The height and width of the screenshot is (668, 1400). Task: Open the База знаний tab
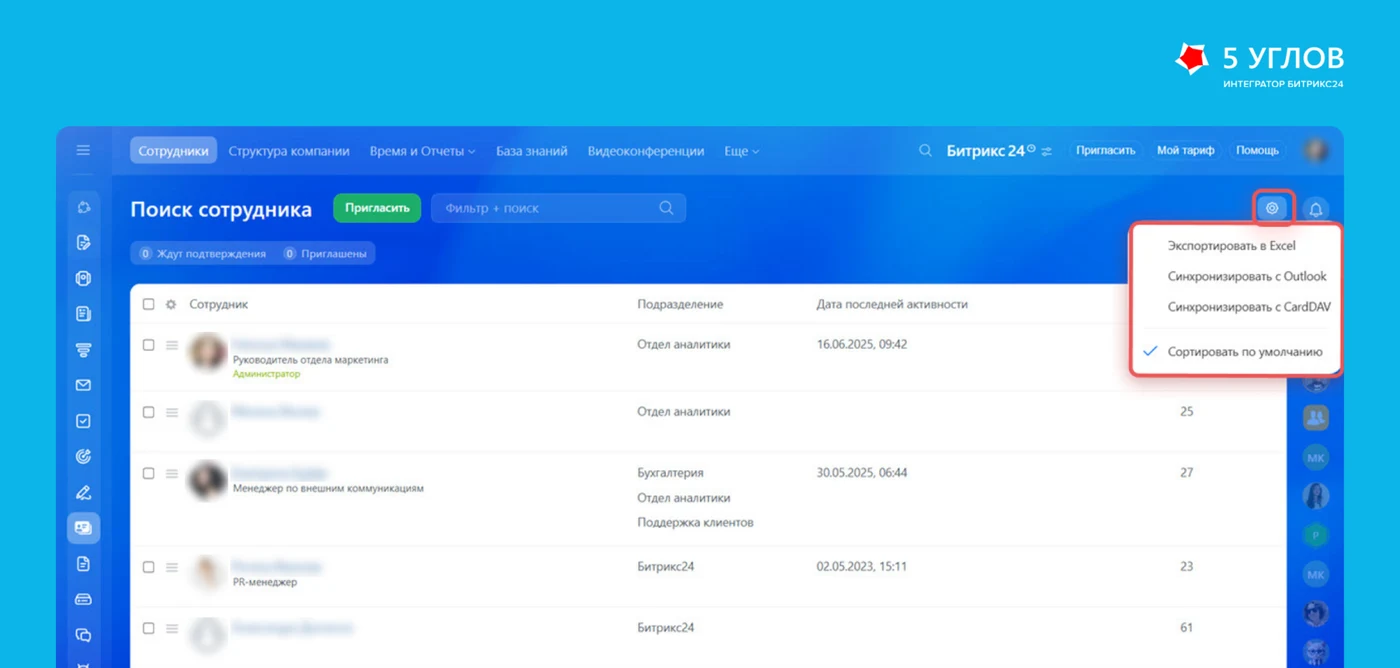tap(532, 151)
